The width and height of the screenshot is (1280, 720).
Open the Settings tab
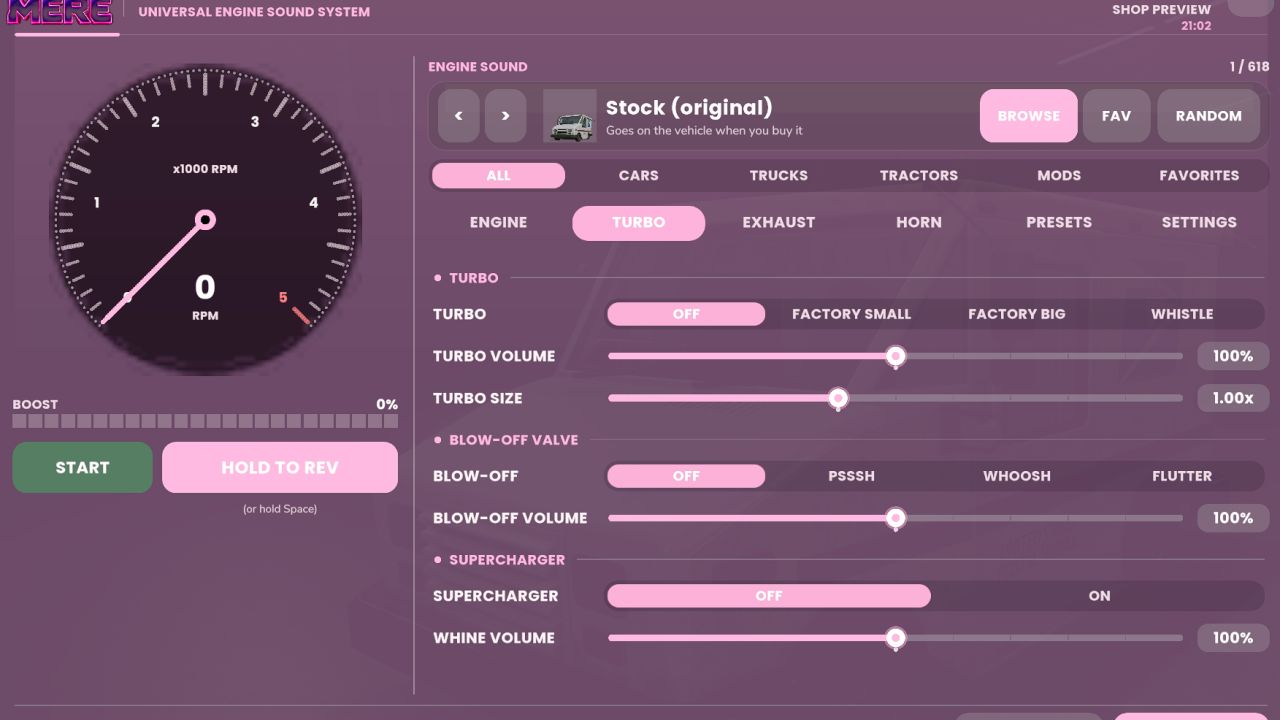1199,223
